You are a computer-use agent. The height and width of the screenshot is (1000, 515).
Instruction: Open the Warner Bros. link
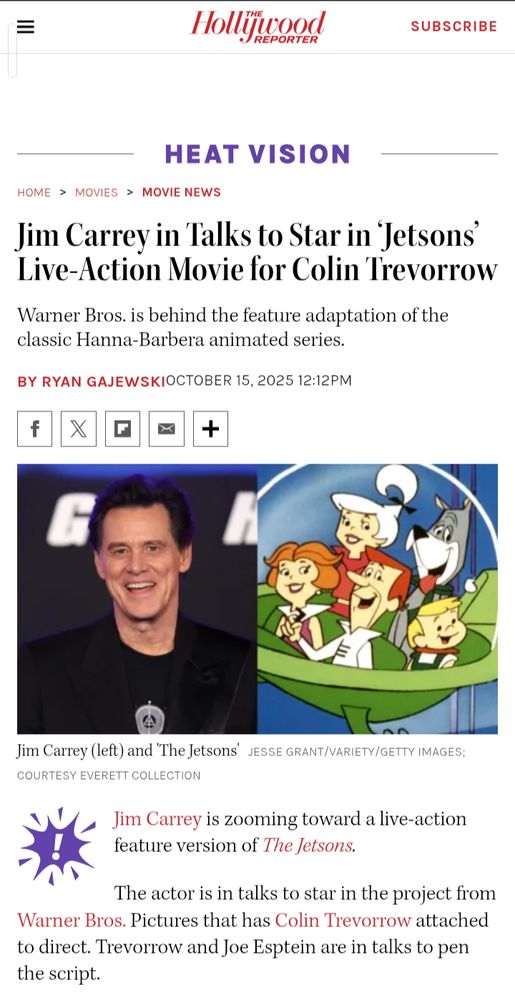71,920
